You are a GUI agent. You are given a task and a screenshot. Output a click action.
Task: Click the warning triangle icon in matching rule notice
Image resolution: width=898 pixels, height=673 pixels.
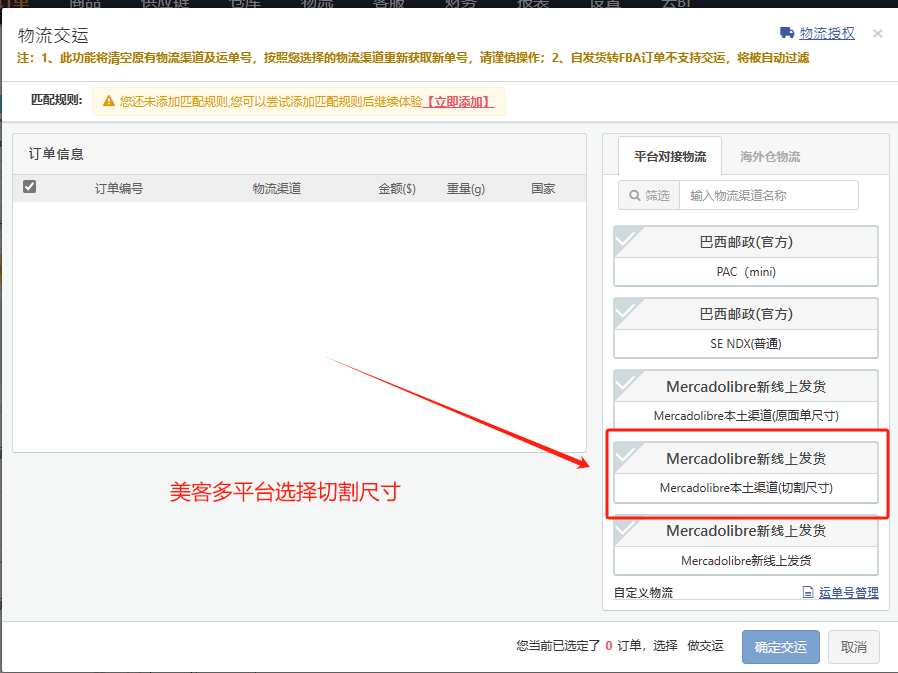(108, 101)
